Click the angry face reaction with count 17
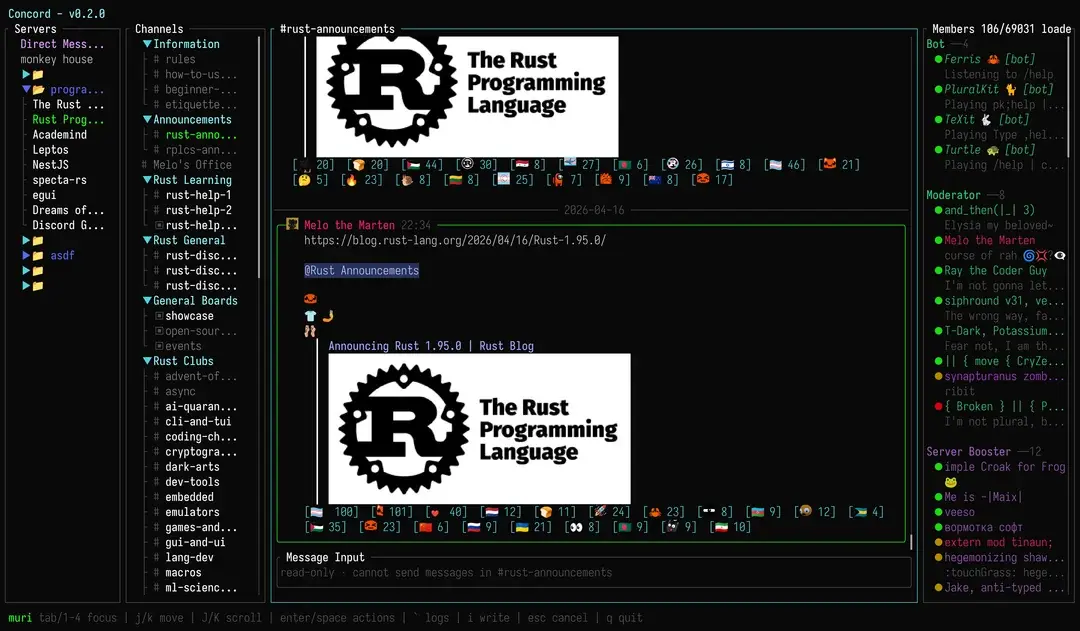Screen dimensions: 1080x631 tap(713, 180)
